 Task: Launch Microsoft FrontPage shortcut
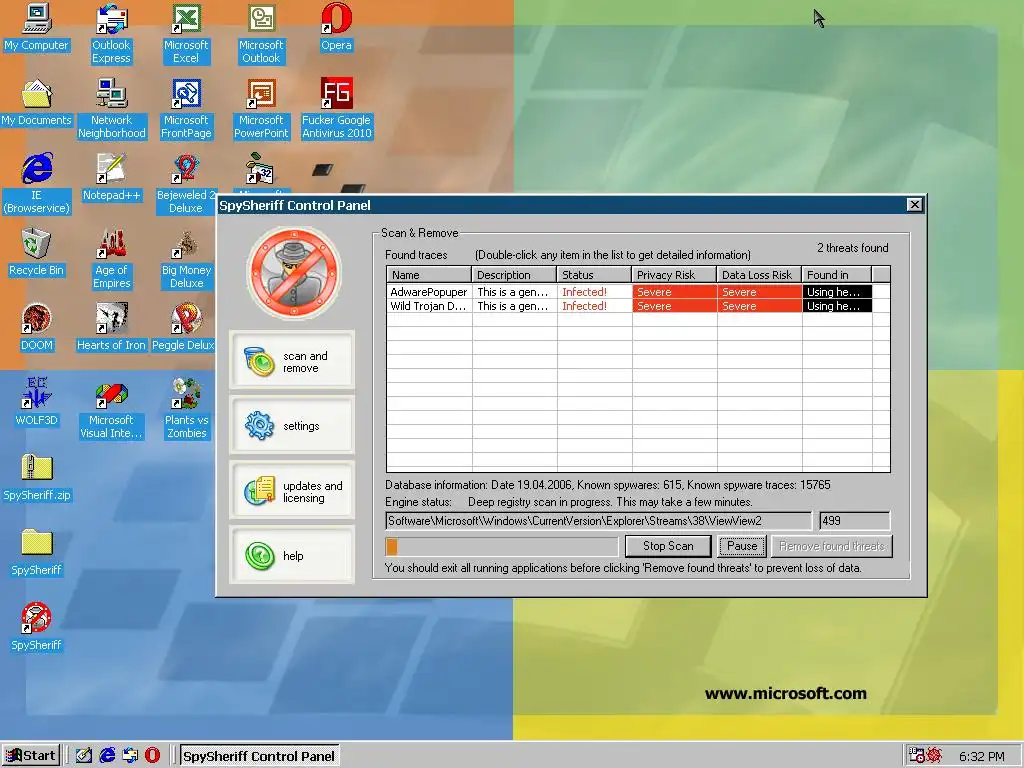tap(186, 108)
